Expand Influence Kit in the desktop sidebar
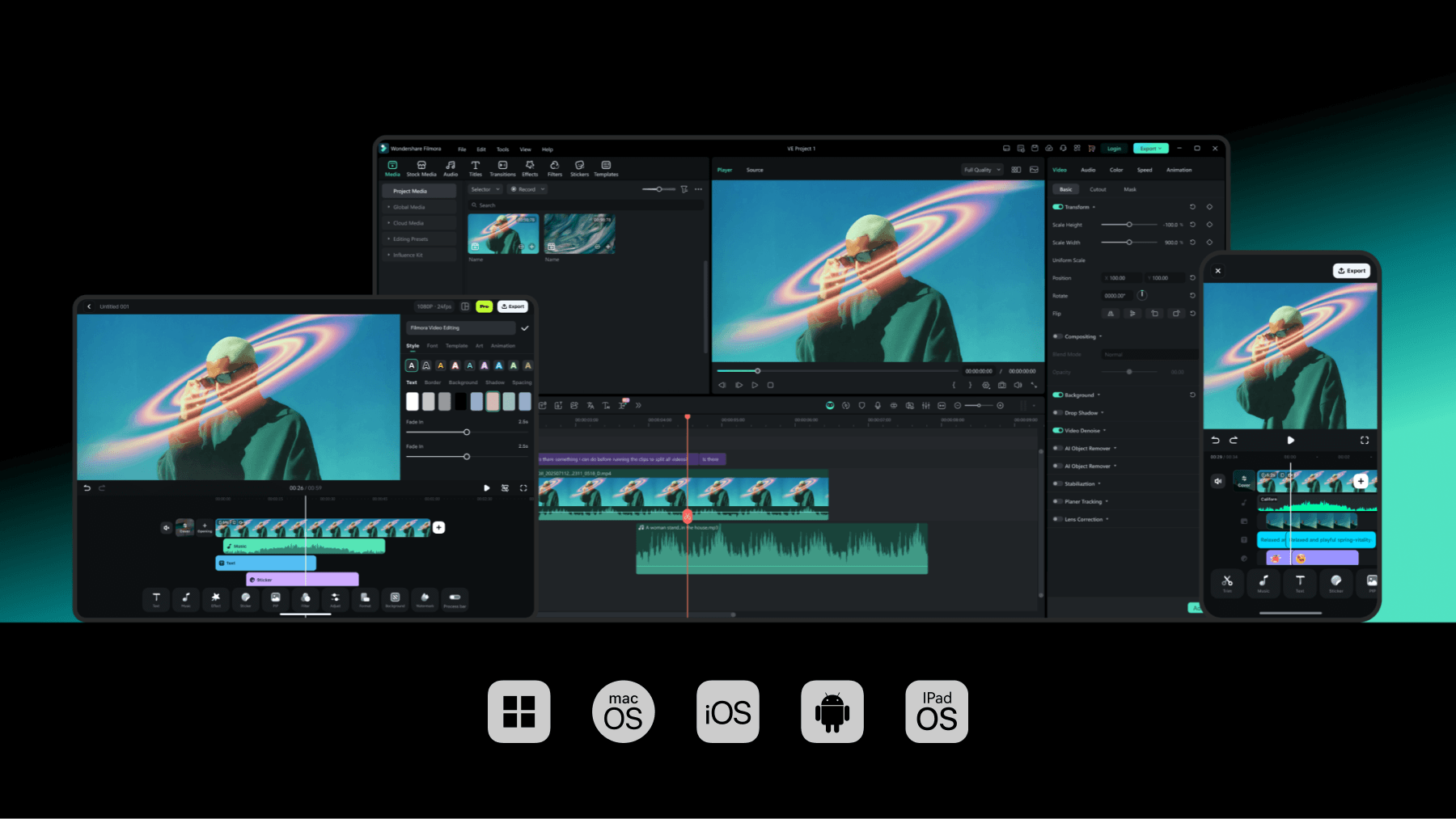Screen dimensions: 1456x819 tap(419, 255)
